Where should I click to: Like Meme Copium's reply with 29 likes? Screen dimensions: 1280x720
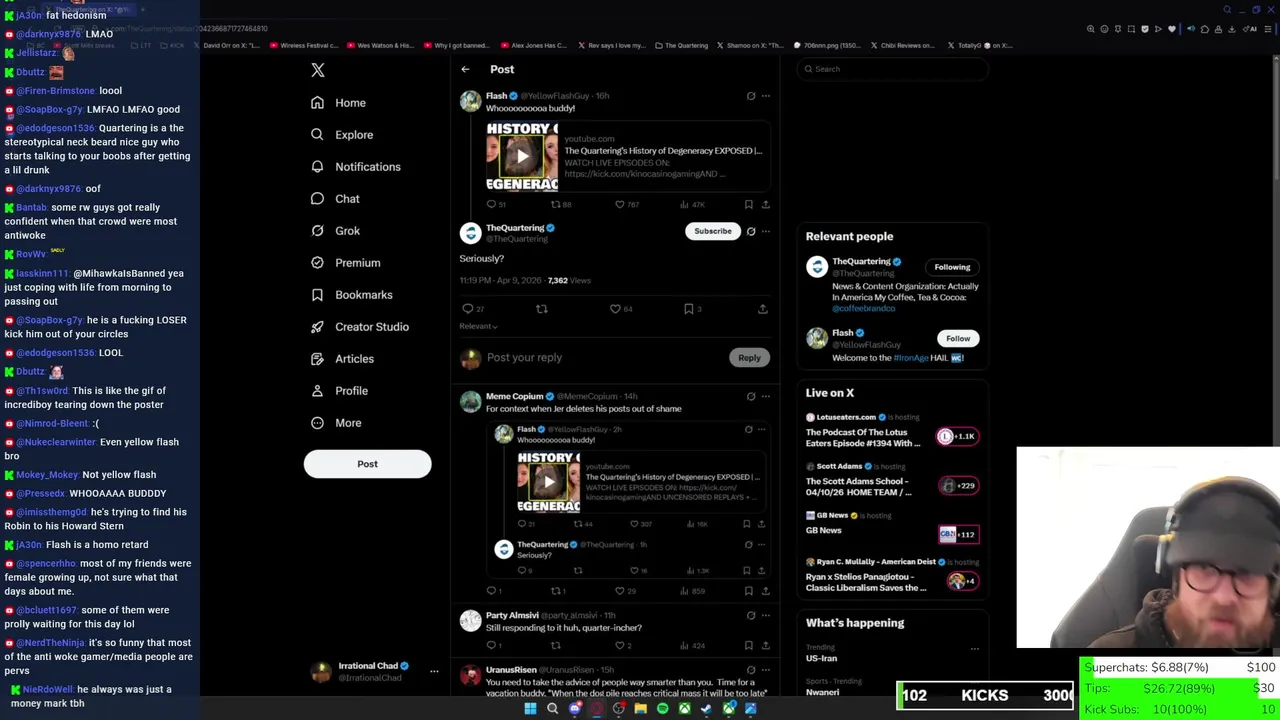pyautogui.click(x=625, y=591)
